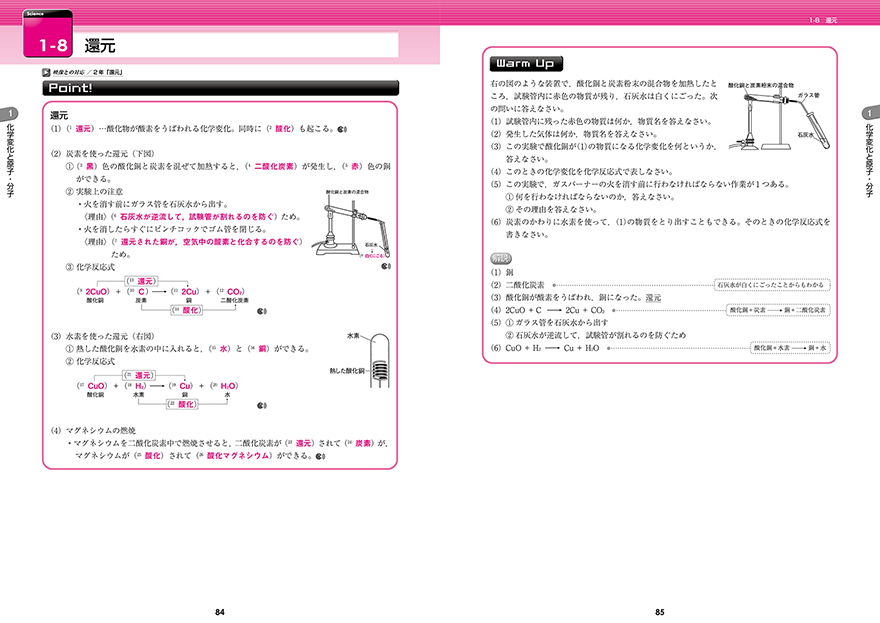
Task: Select left page chapter tab 1 化学変化と原子・分子
Action: (10, 152)
